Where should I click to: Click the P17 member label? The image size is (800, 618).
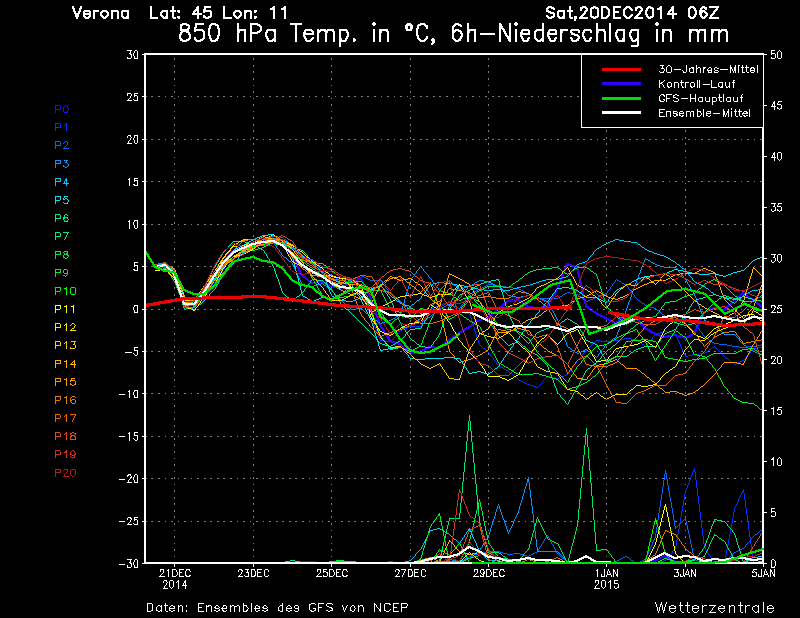tap(65, 418)
